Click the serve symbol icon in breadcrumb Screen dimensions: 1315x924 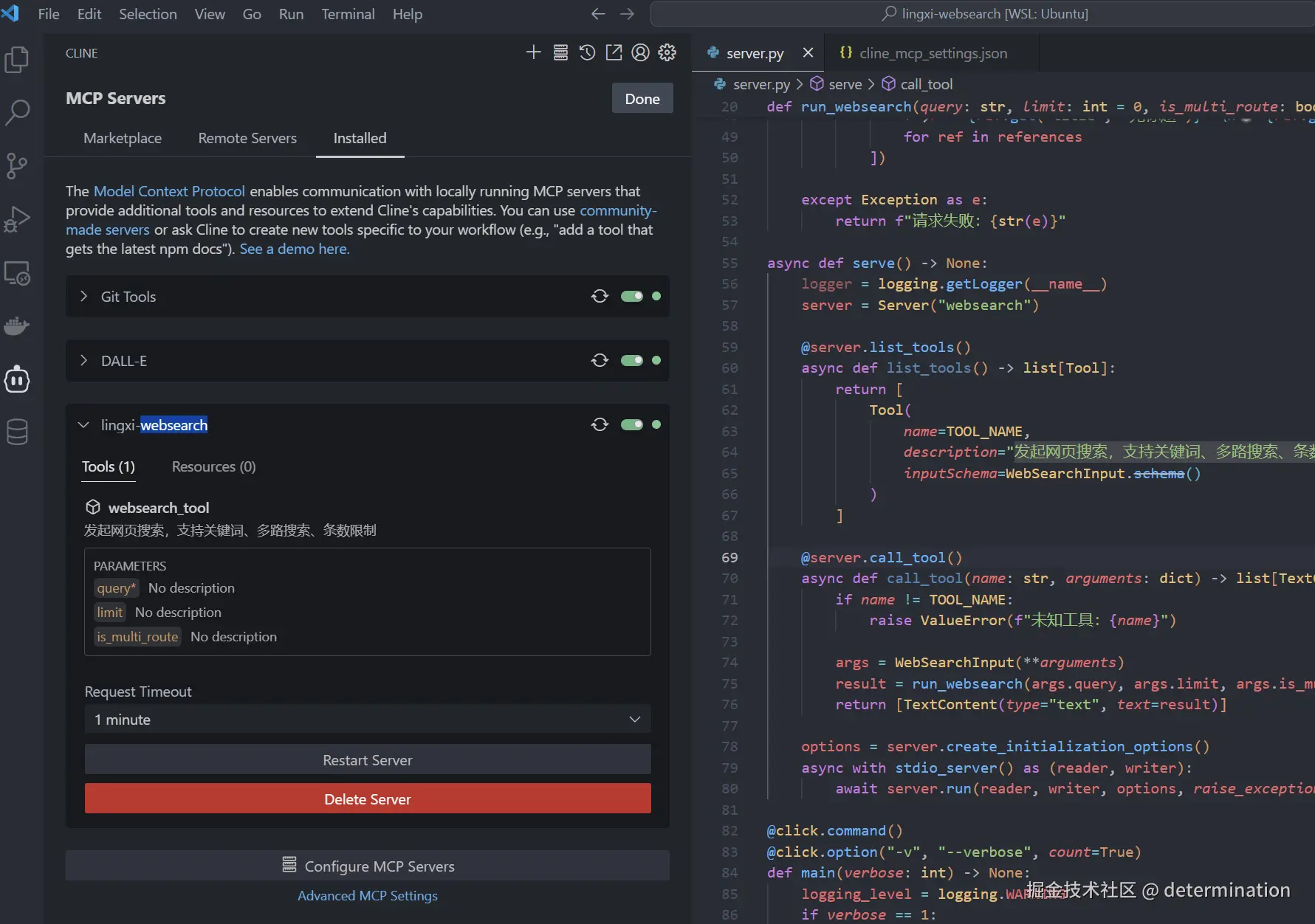[817, 83]
